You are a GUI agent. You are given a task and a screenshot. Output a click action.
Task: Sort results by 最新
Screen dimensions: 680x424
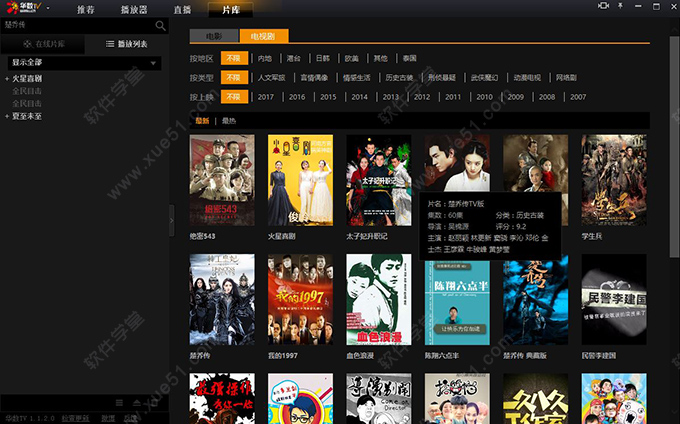pos(202,121)
